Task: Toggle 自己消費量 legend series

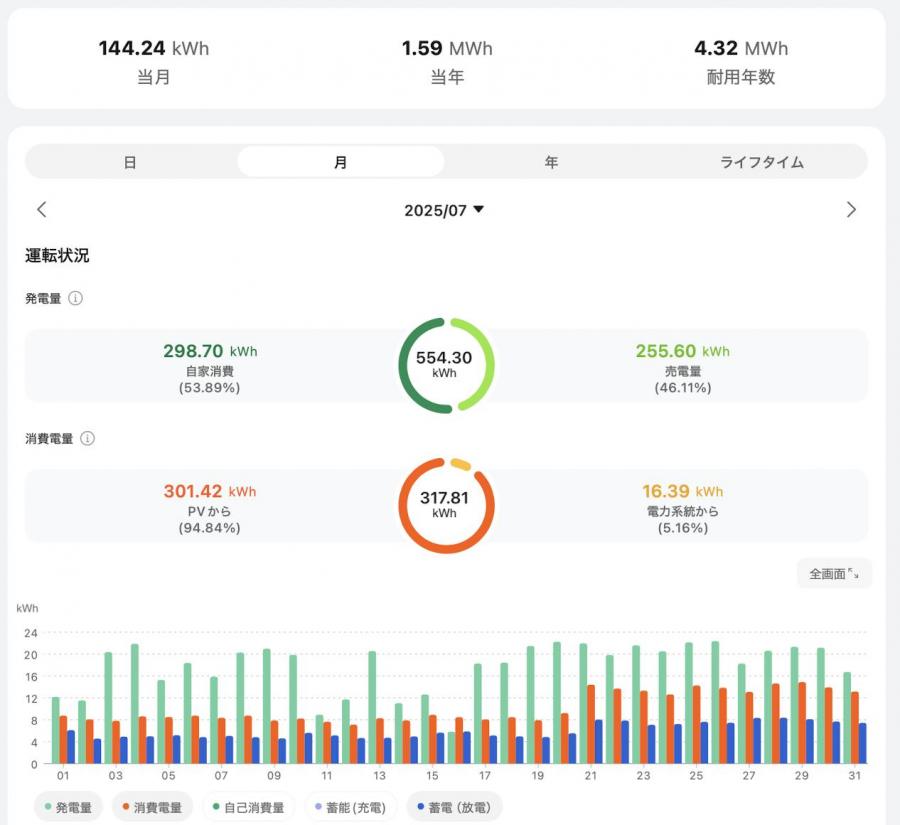Action: click(x=248, y=807)
